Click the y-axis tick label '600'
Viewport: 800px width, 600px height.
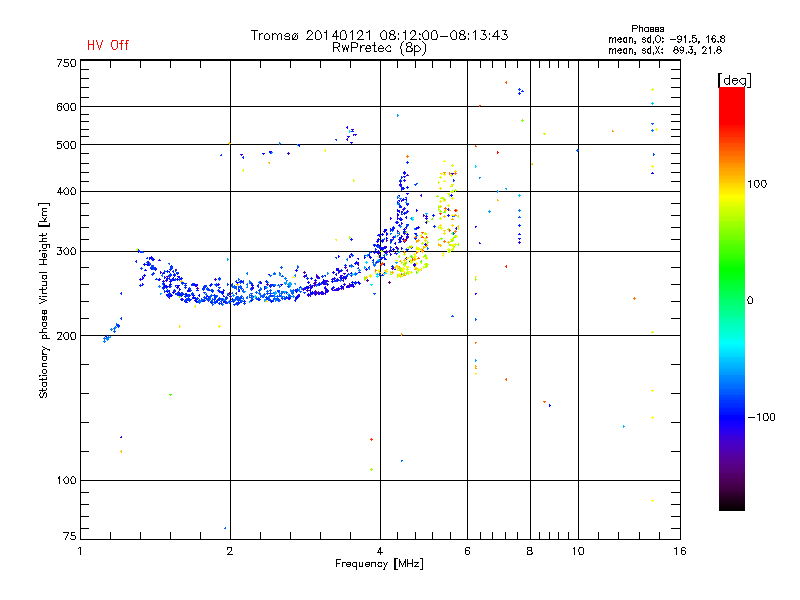[x=66, y=107]
